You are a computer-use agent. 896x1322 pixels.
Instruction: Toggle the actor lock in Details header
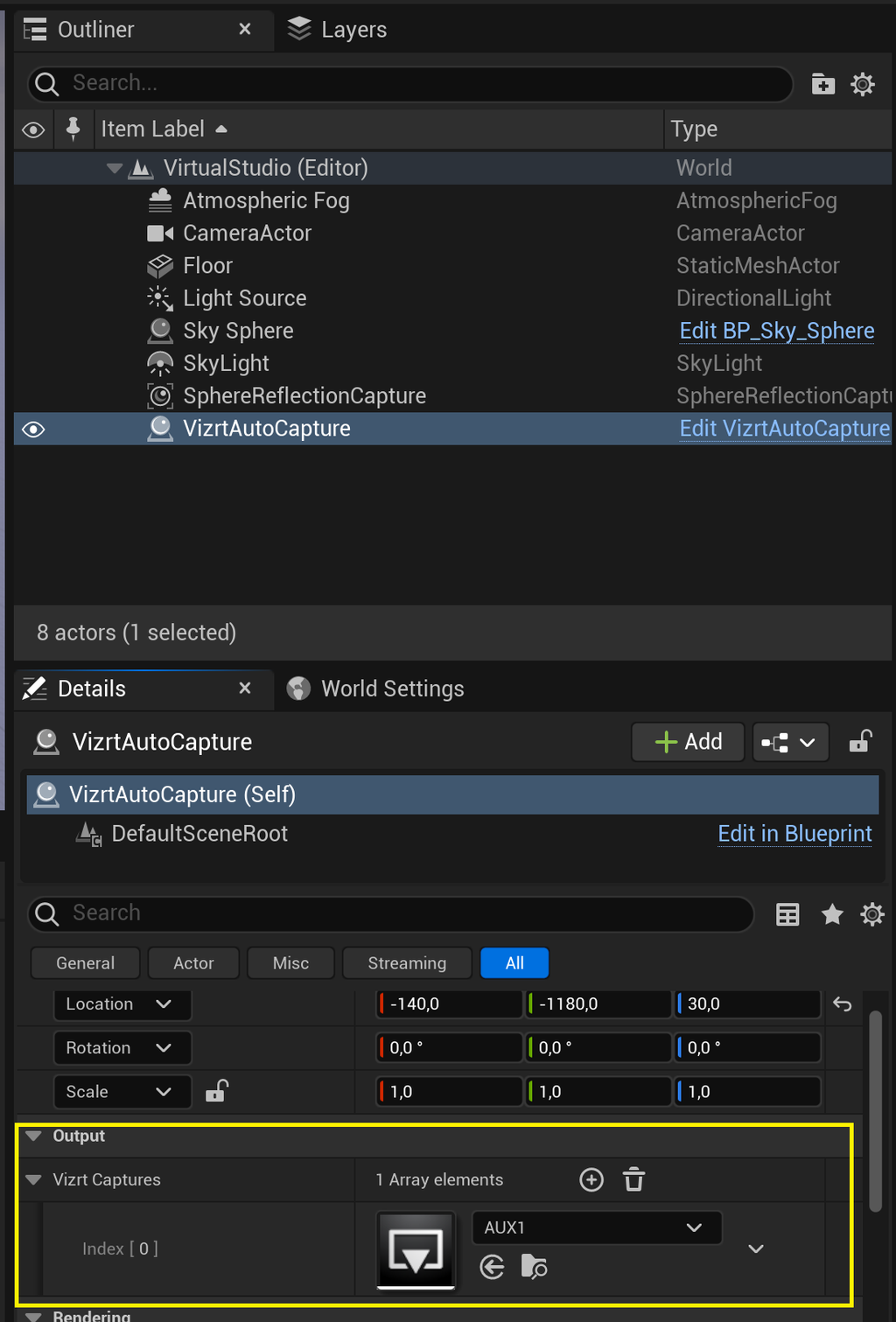pyautogui.click(x=860, y=742)
